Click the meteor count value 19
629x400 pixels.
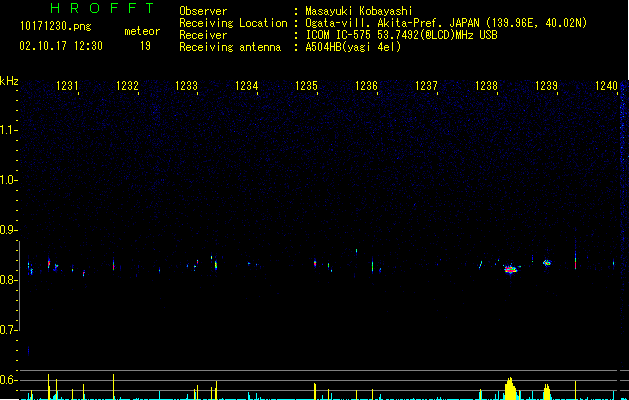(x=145, y=46)
